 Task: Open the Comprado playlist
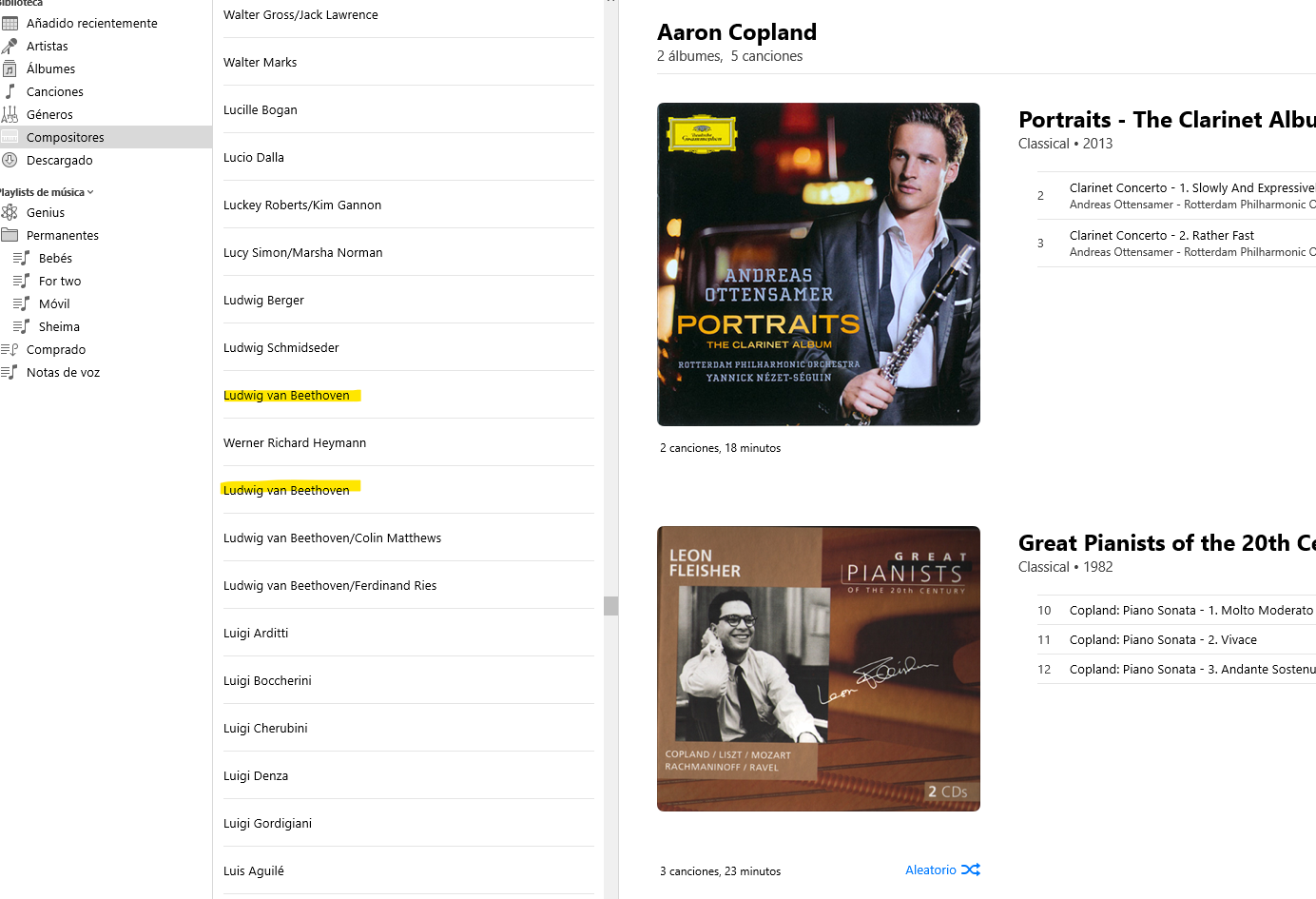(x=56, y=349)
